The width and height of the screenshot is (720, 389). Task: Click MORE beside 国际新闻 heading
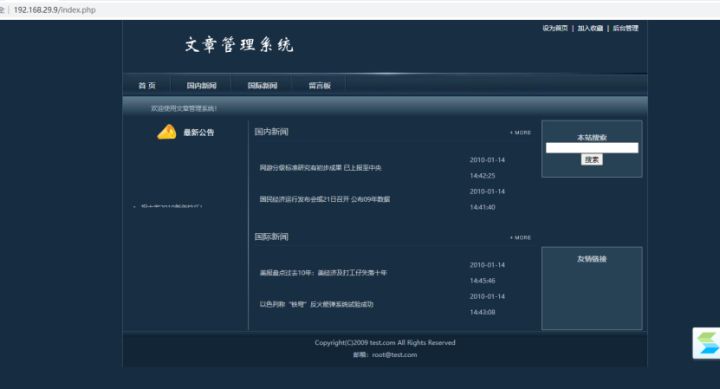coord(520,237)
